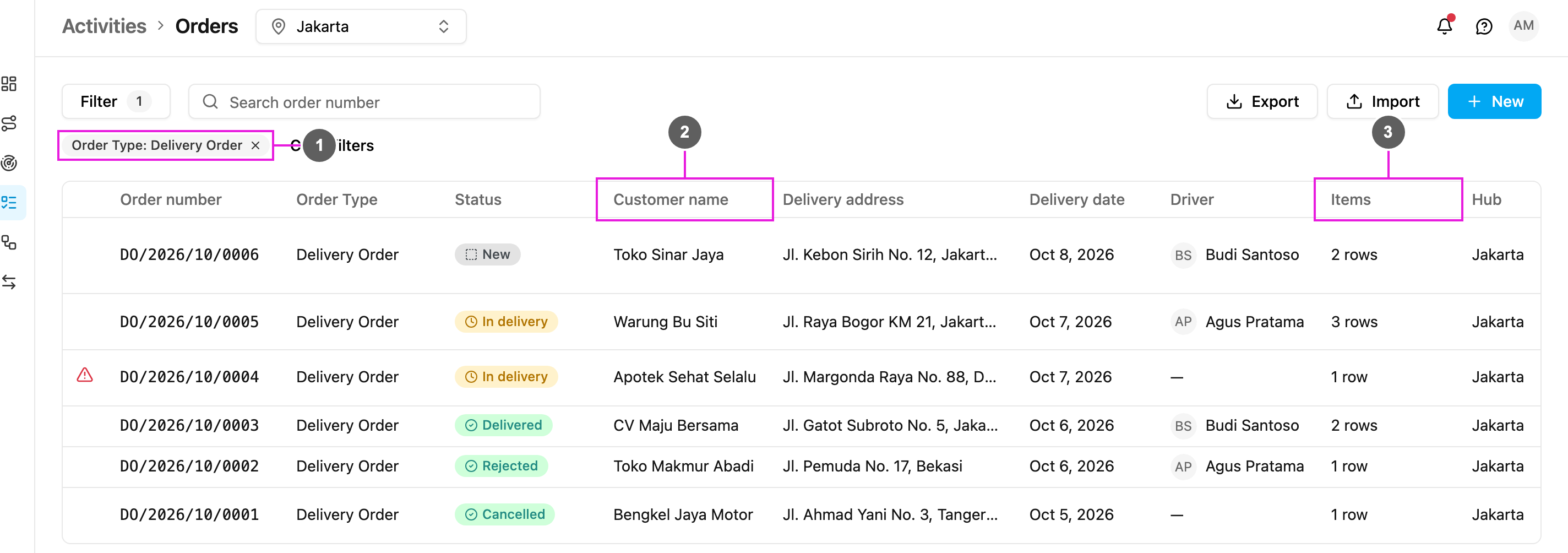Open the target tracking icon in sidebar

9,163
